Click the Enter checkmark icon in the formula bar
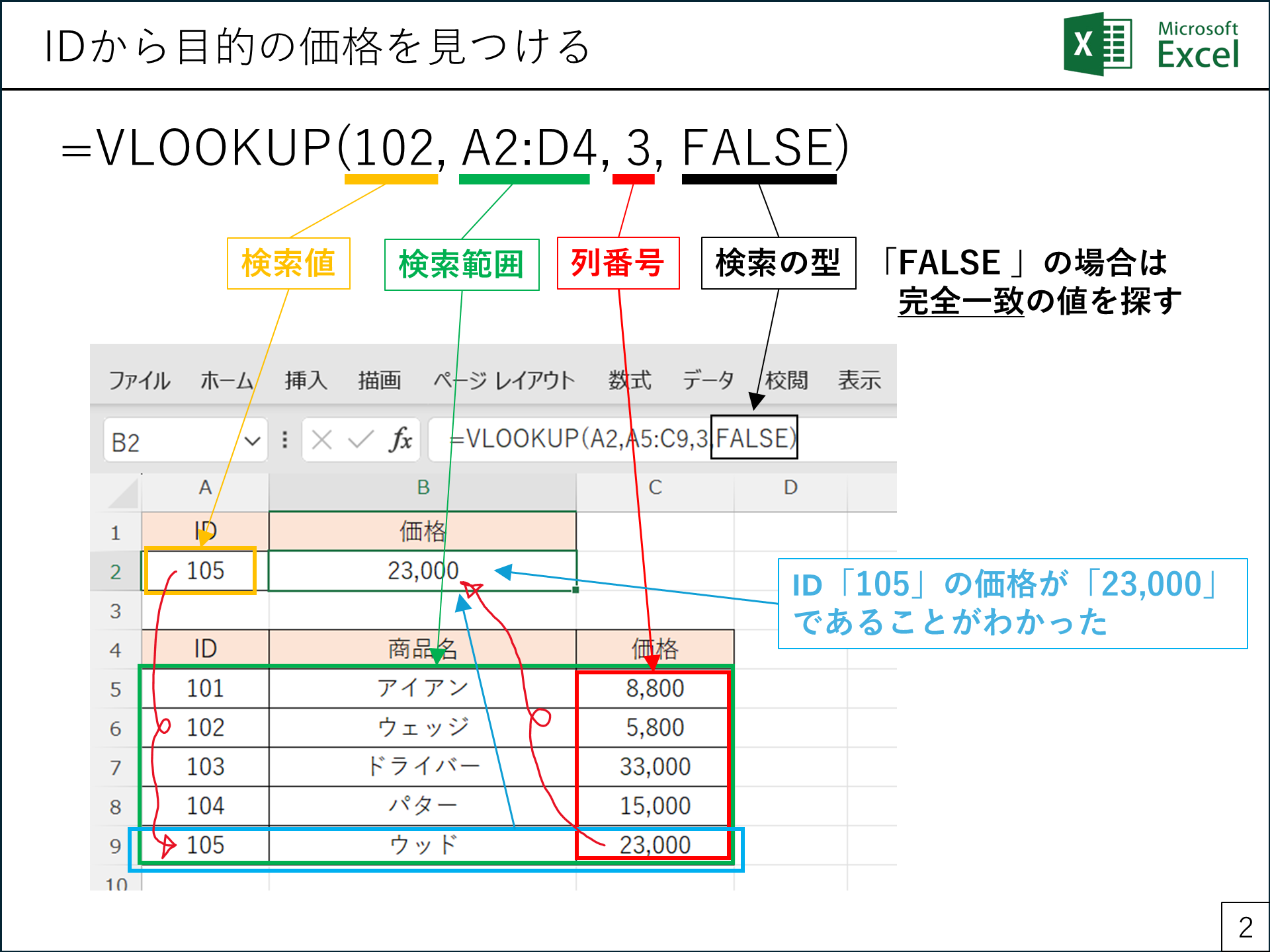The height and width of the screenshot is (952, 1270). pyautogui.click(x=360, y=438)
